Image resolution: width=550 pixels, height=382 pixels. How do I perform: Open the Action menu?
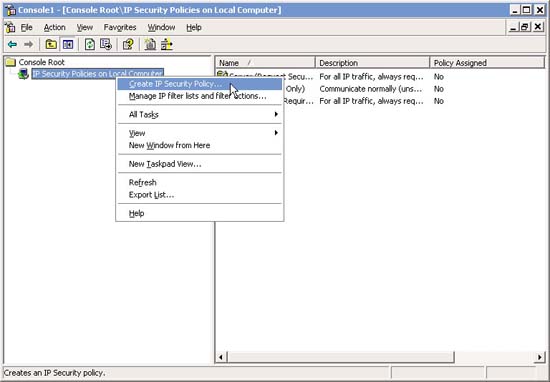tap(54, 27)
